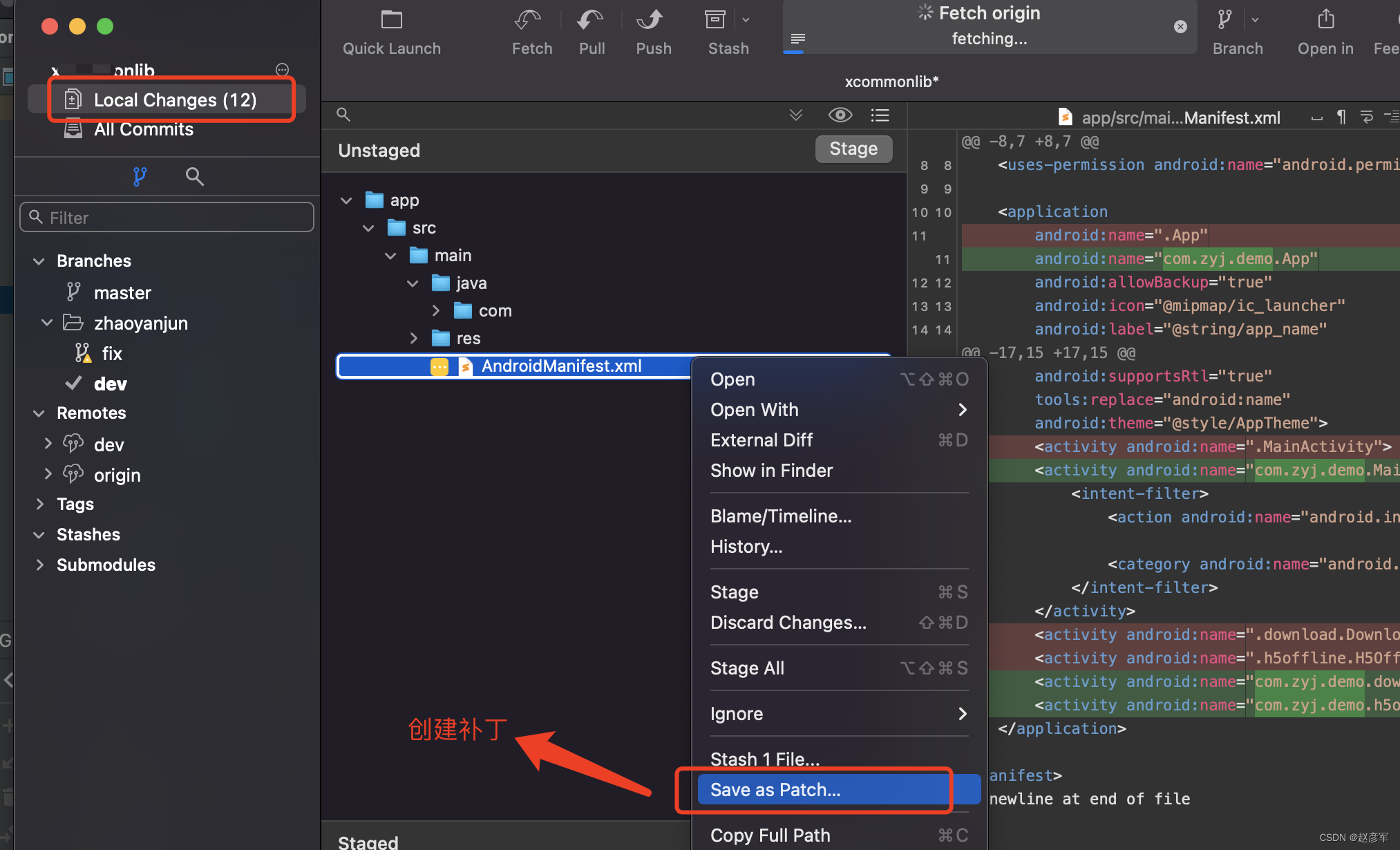This screenshot has height=850, width=1400.
Task: Collapse the main folder
Action: pyautogui.click(x=390, y=256)
